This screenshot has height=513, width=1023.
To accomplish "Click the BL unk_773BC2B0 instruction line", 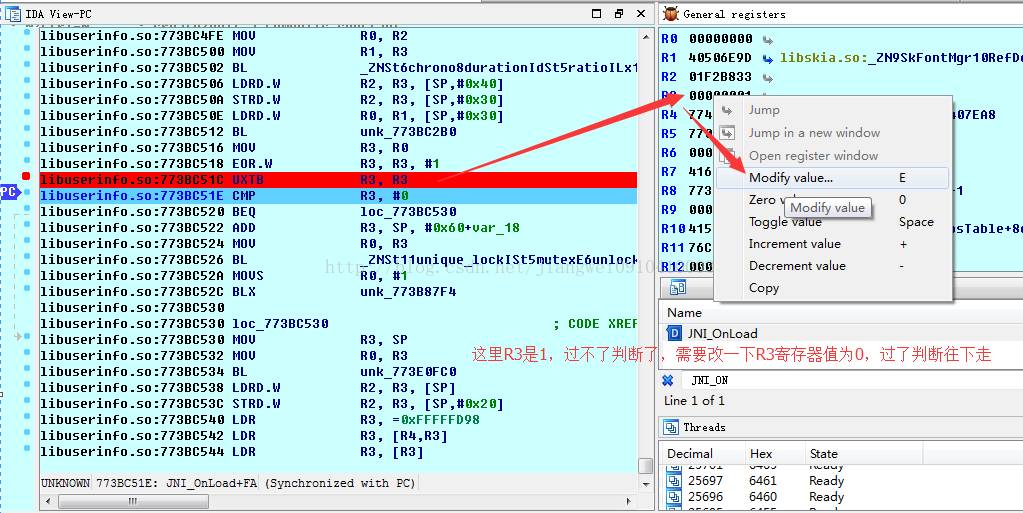I will pyautogui.click(x=338, y=131).
